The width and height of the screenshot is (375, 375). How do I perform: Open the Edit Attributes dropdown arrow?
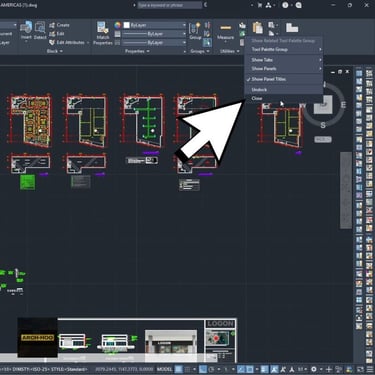(88, 43)
